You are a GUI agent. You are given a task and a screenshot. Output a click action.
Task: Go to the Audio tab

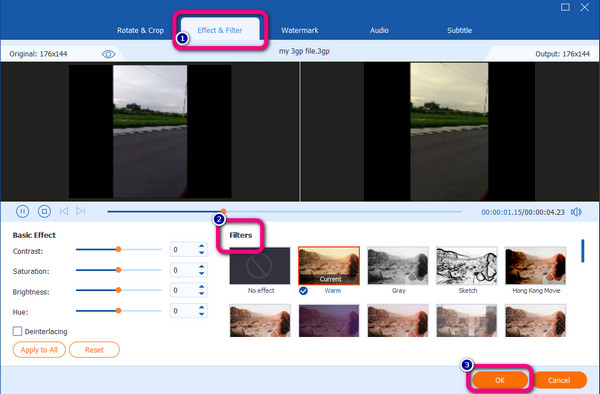[x=379, y=30]
